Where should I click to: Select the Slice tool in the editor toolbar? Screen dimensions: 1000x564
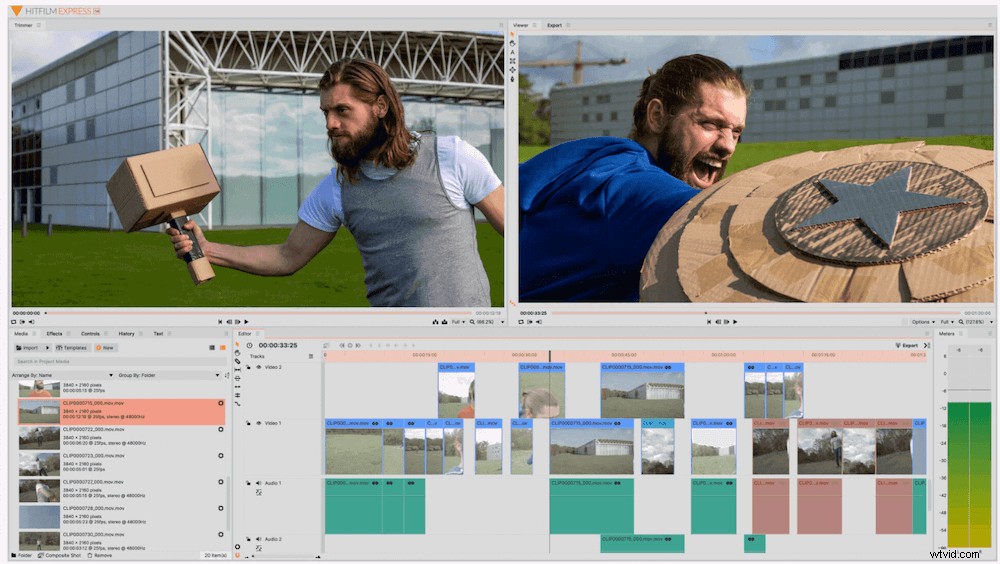tap(237, 361)
